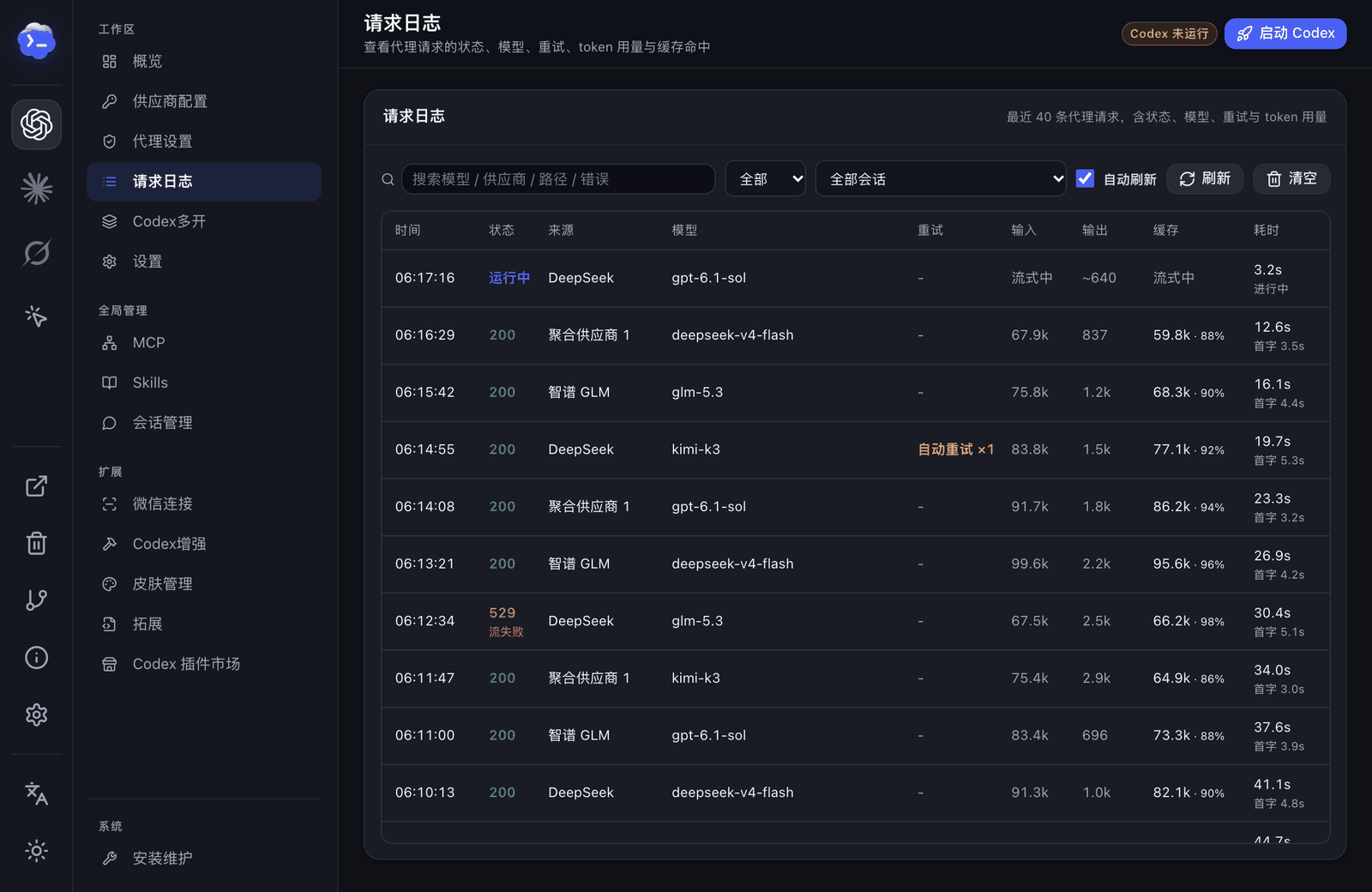
Task: Click the language translate icon
Action: (x=36, y=793)
